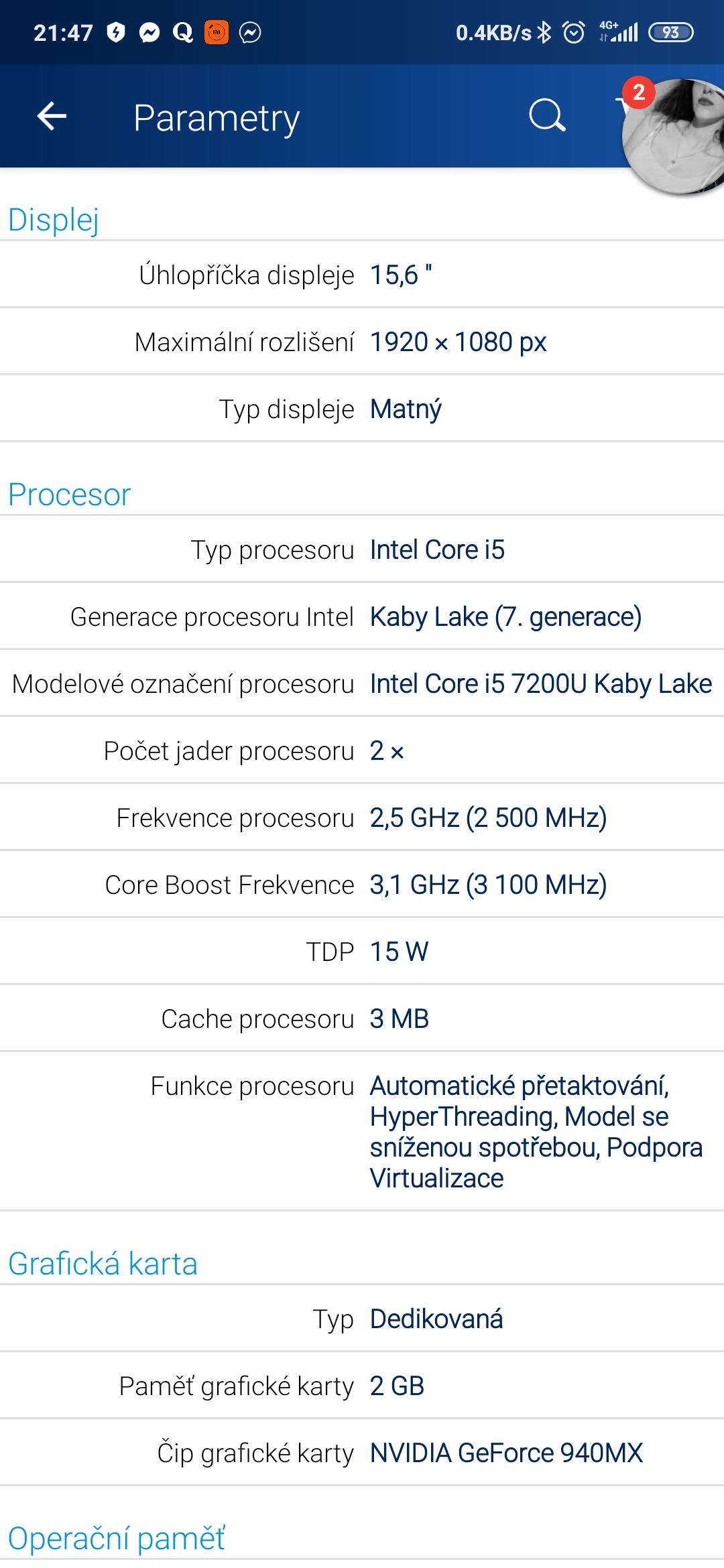Tap the Bluetooth status icon
The height and width of the screenshot is (1568, 724).
pyautogui.click(x=544, y=32)
